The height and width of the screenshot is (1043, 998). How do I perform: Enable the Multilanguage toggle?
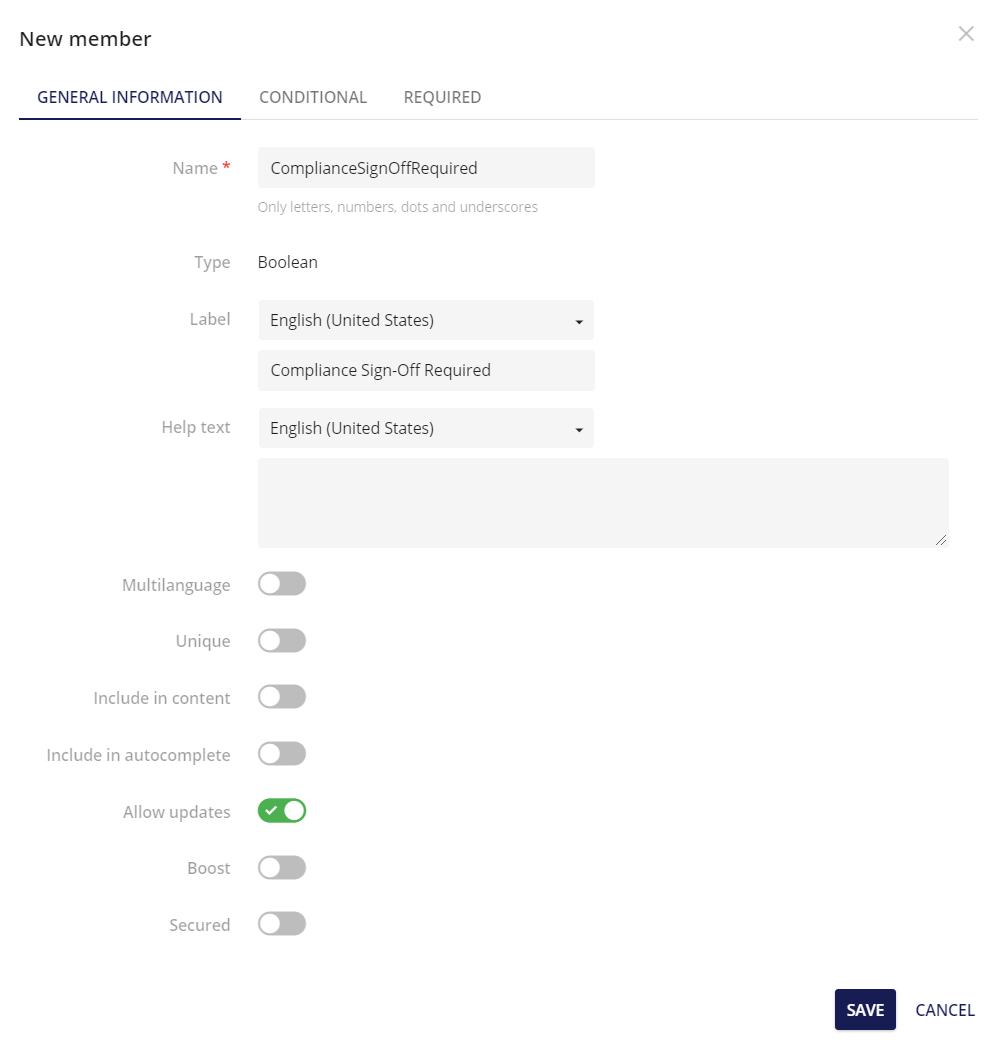pyautogui.click(x=281, y=583)
